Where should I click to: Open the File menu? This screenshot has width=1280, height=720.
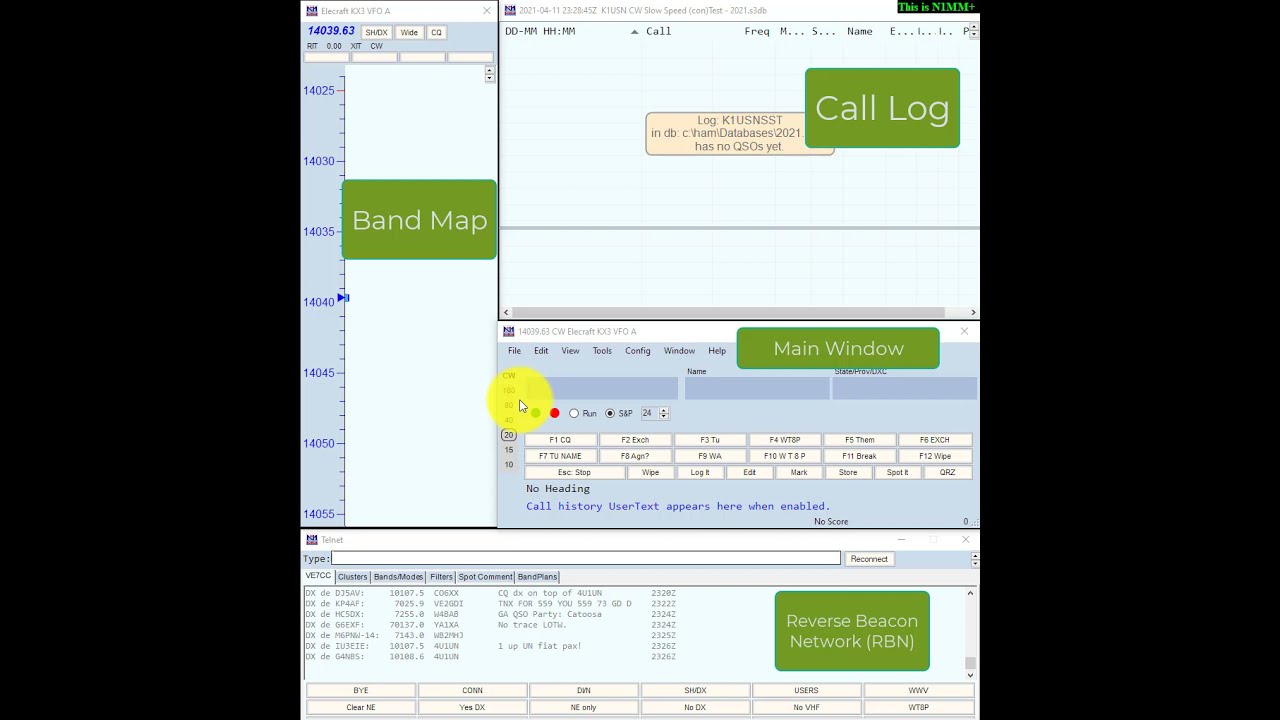pyautogui.click(x=514, y=351)
